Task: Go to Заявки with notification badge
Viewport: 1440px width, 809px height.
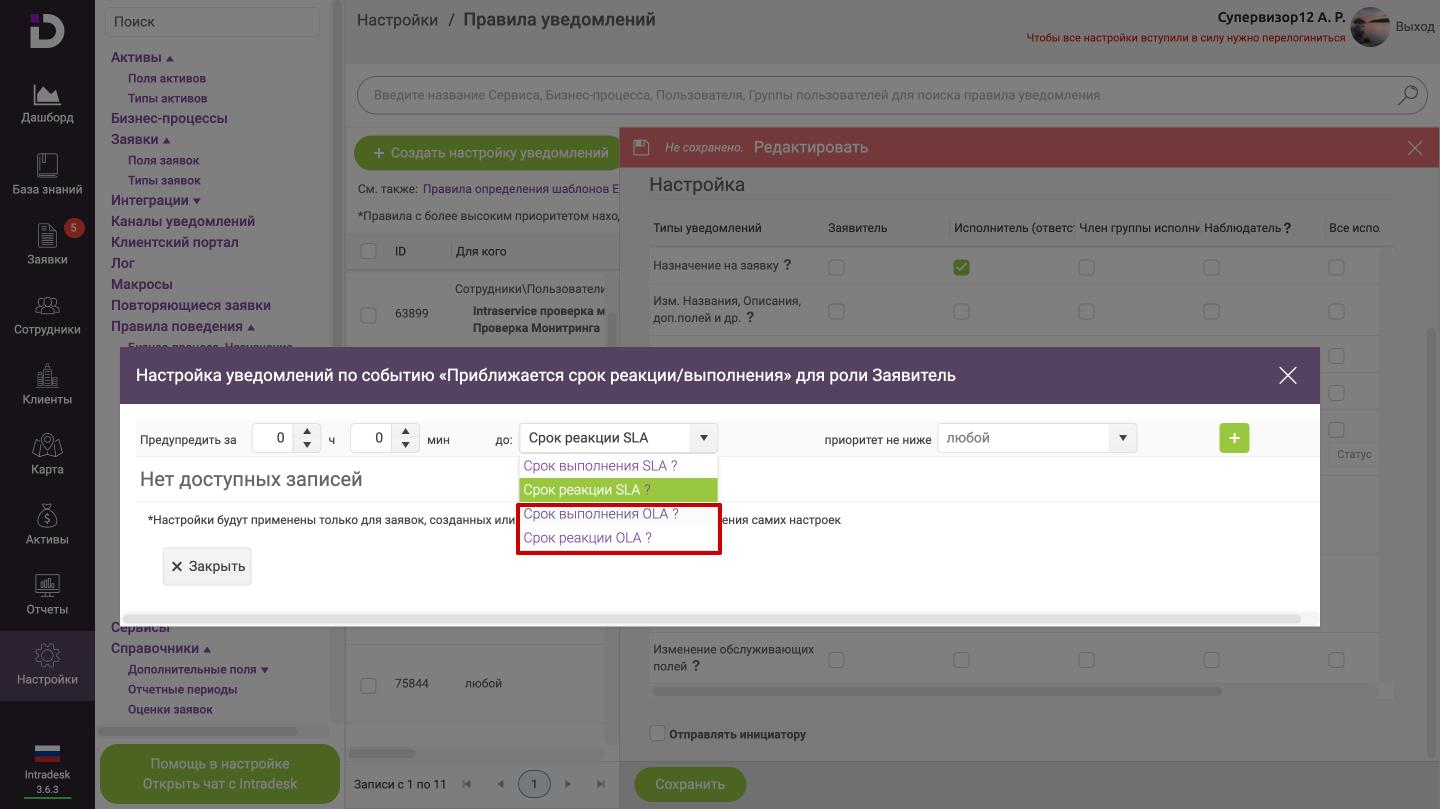Action: (47, 244)
